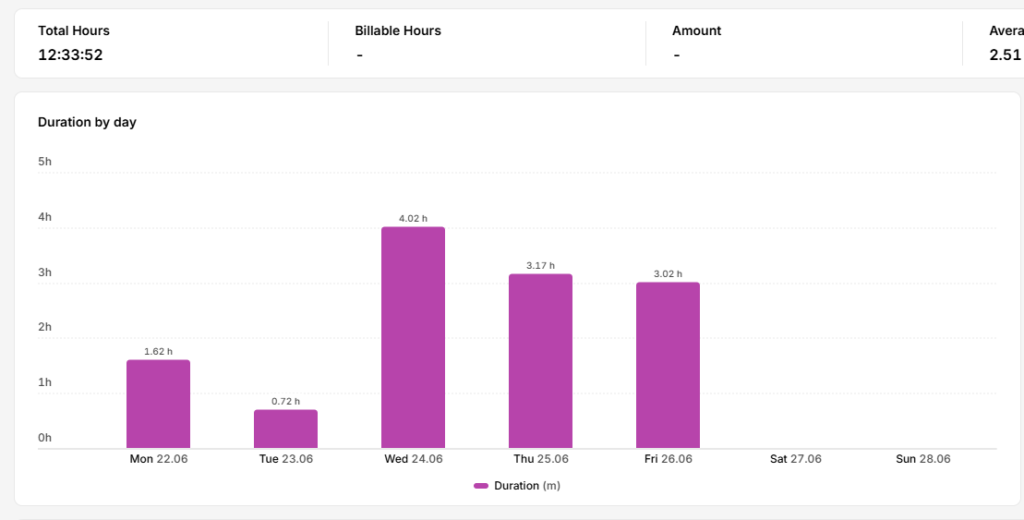
Task: Click the 3.02 h bar label
Action: coord(667,274)
